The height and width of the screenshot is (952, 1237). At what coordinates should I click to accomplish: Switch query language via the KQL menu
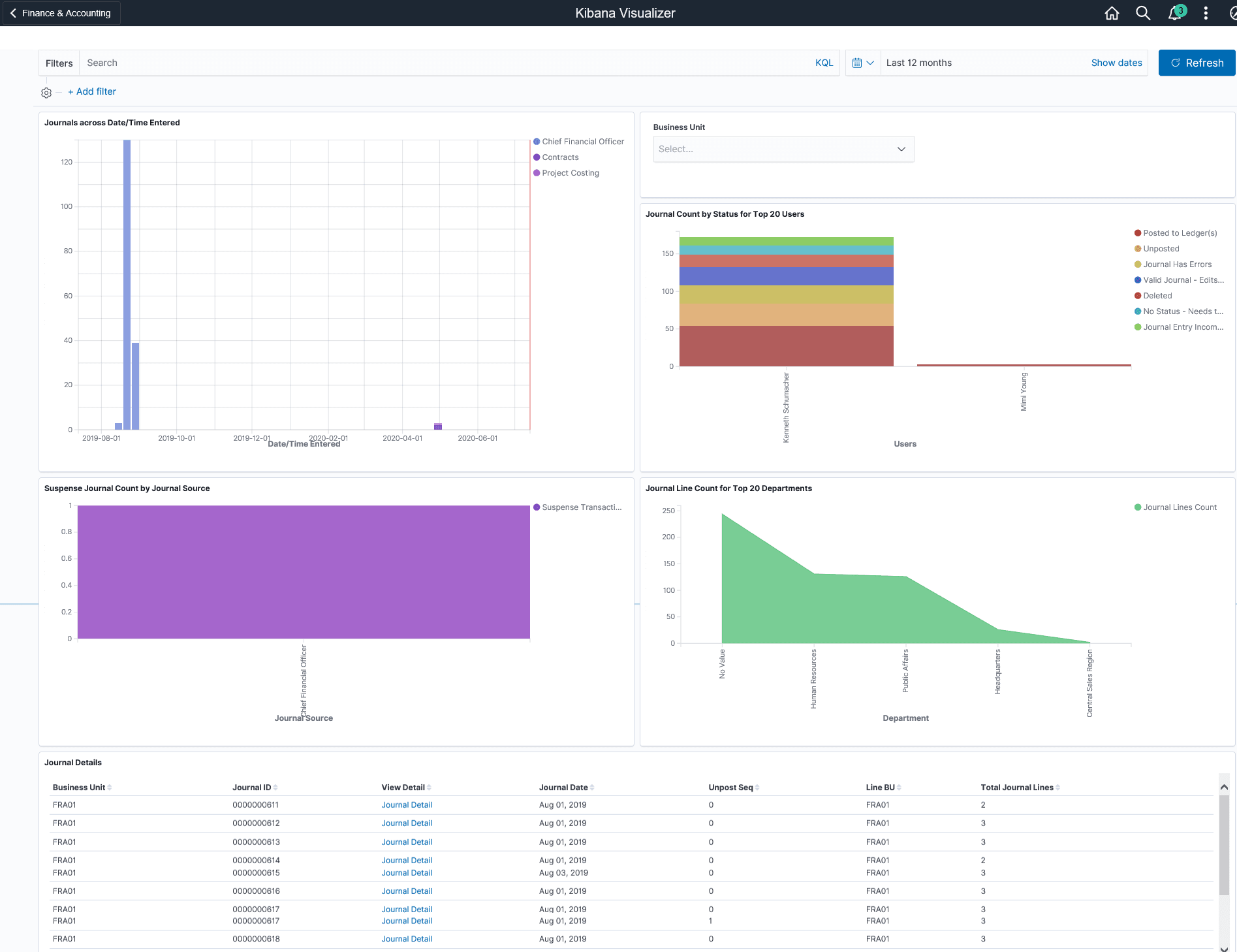[x=824, y=63]
